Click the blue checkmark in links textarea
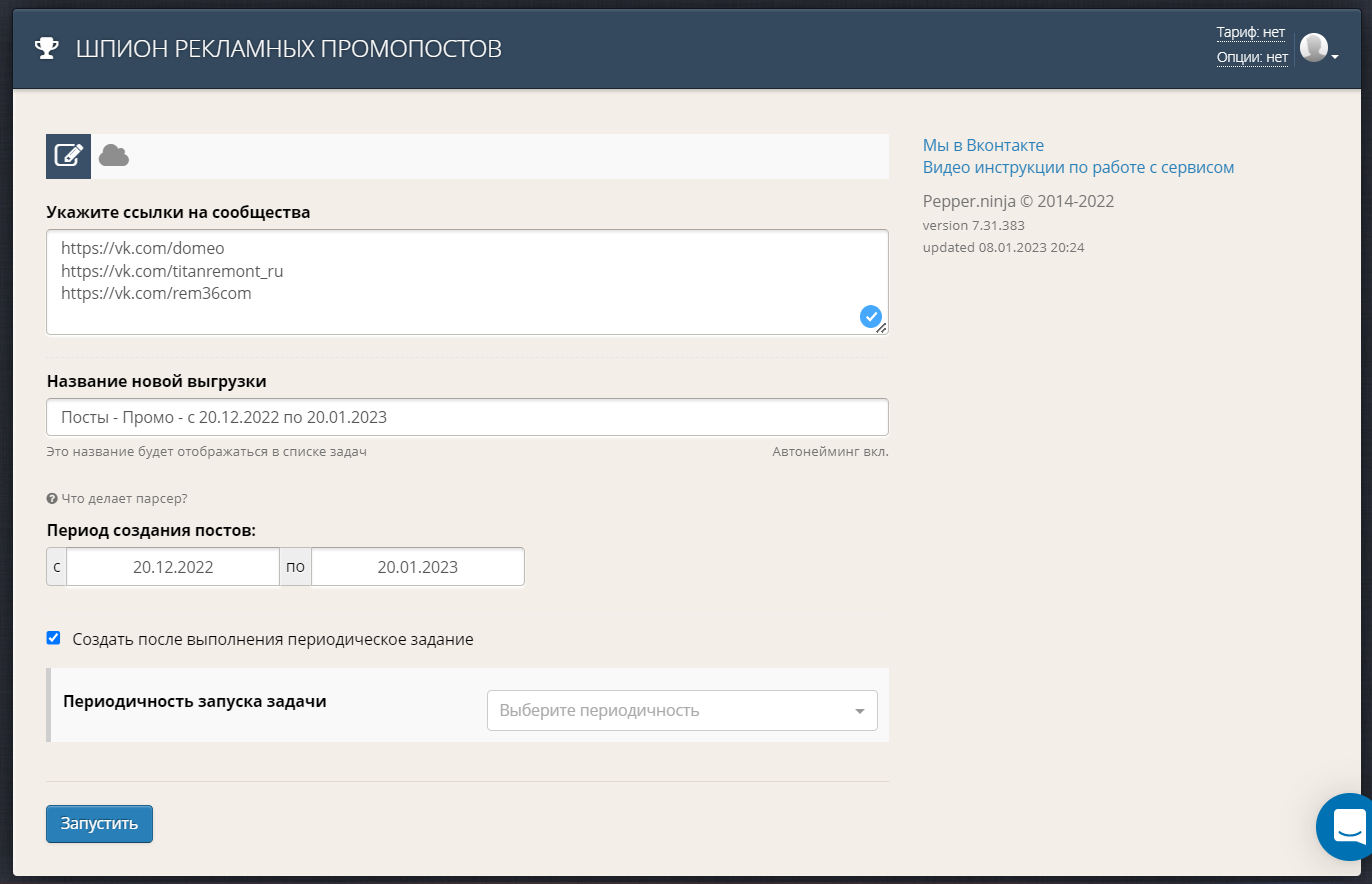Image resolution: width=1372 pixels, height=884 pixels. pos(870,316)
